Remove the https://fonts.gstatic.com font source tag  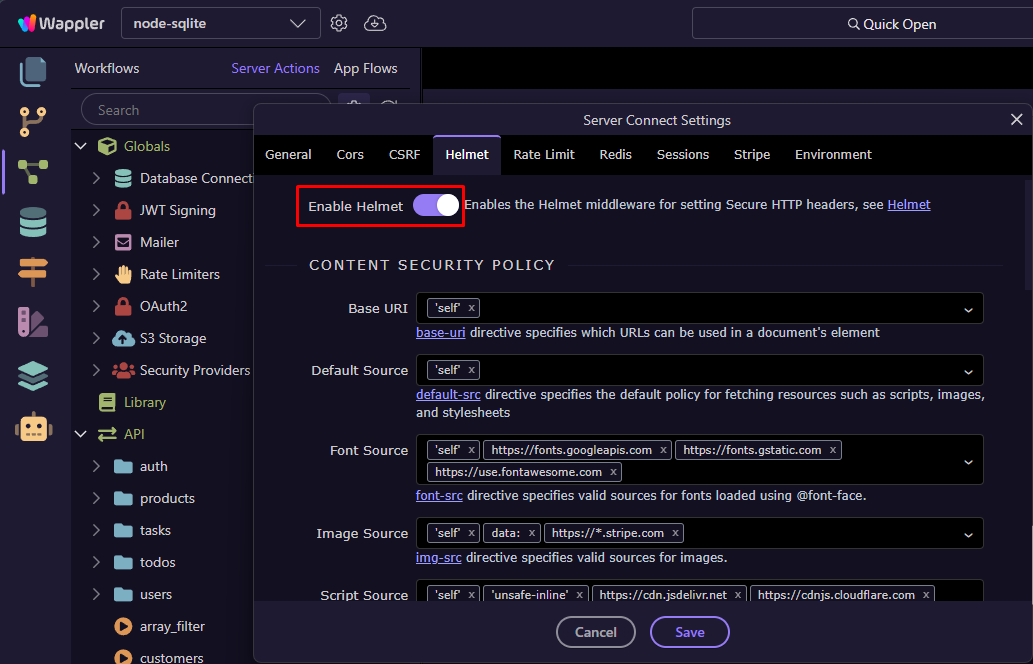click(832, 450)
